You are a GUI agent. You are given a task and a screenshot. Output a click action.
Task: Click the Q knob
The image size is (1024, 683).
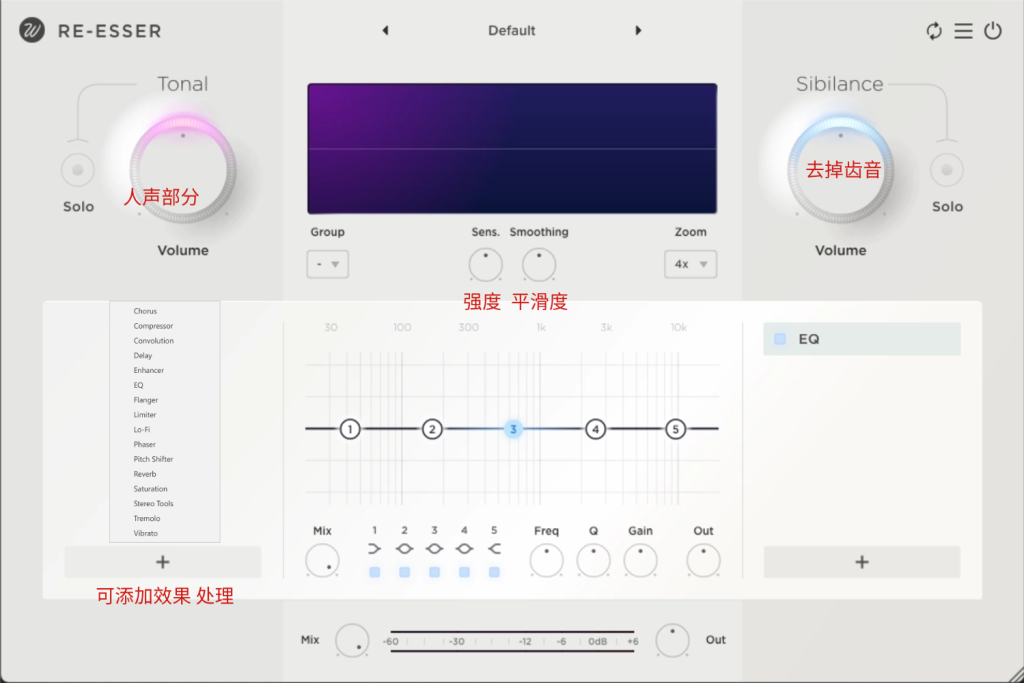coord(594,560)
